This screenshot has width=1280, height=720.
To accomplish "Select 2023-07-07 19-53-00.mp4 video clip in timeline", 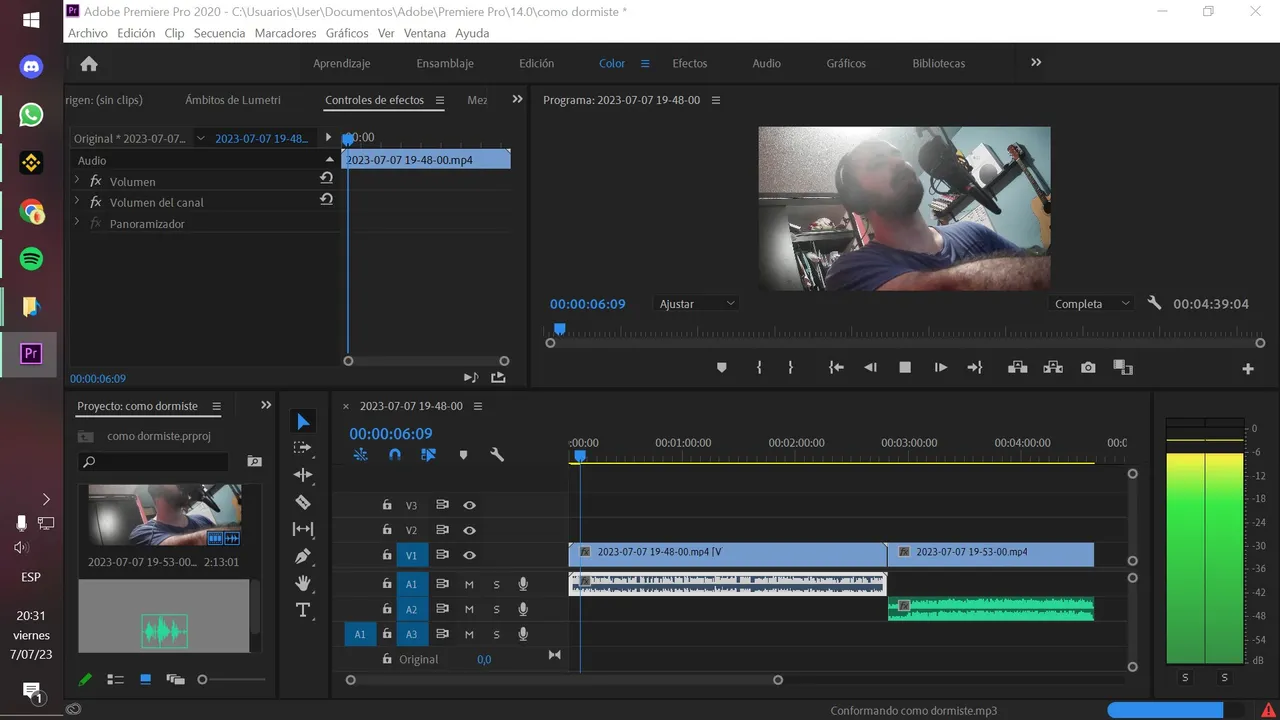I will [991, 554].
